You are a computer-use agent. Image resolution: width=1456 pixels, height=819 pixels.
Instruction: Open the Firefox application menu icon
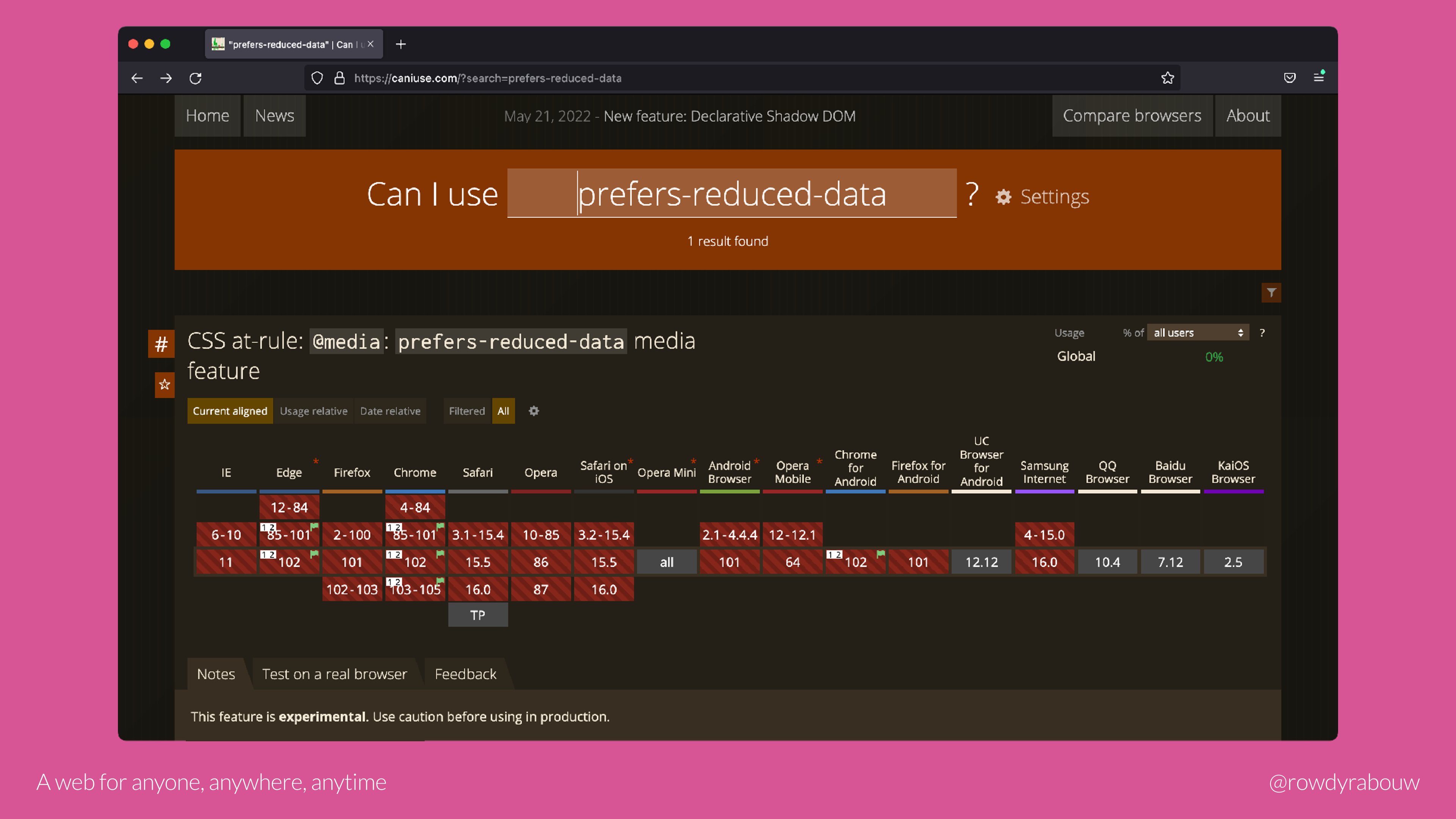pos(1319,77)
